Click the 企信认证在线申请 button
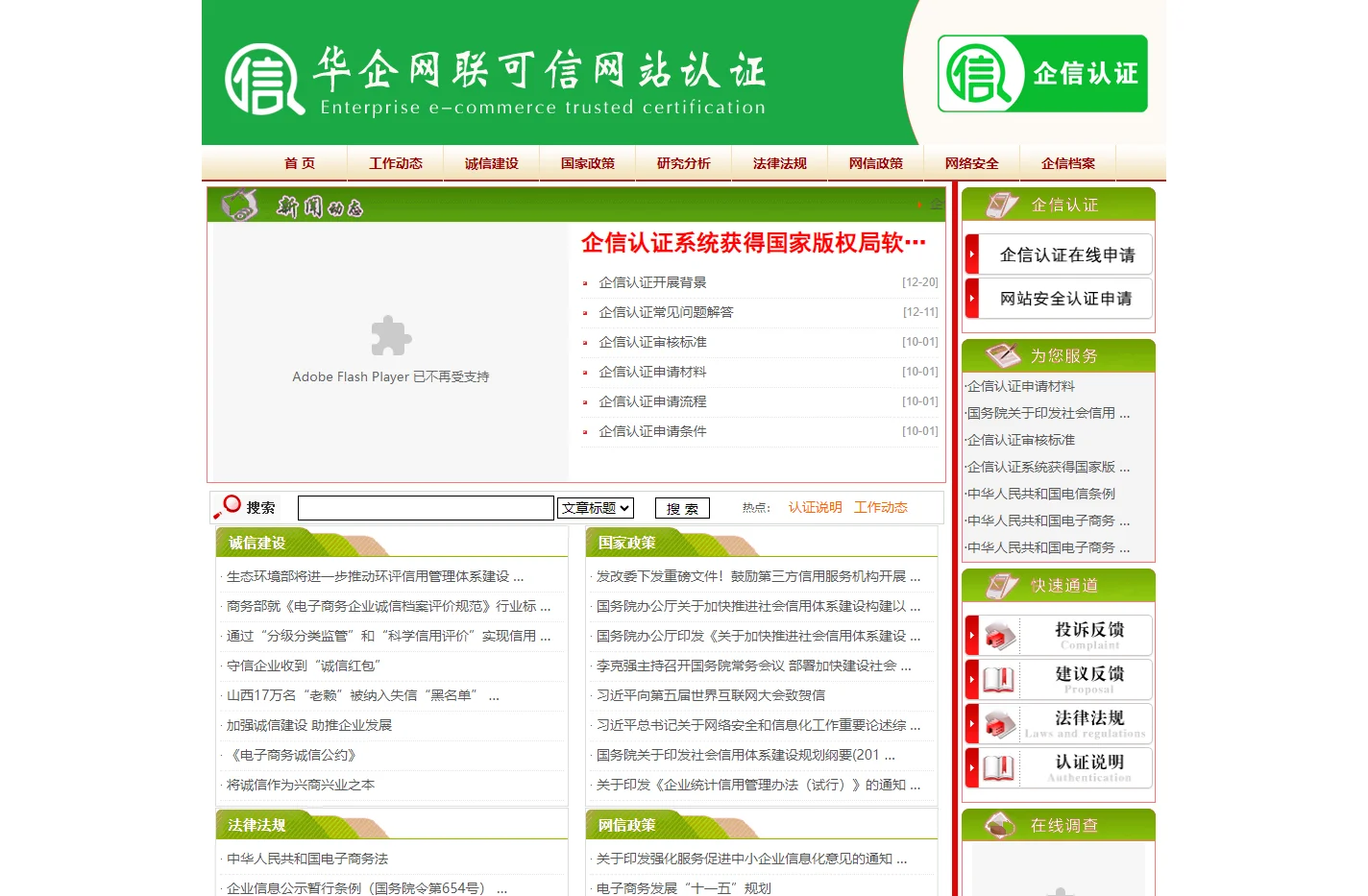Viewport: 1368px width, 896px height. [x=1059, y=254]
